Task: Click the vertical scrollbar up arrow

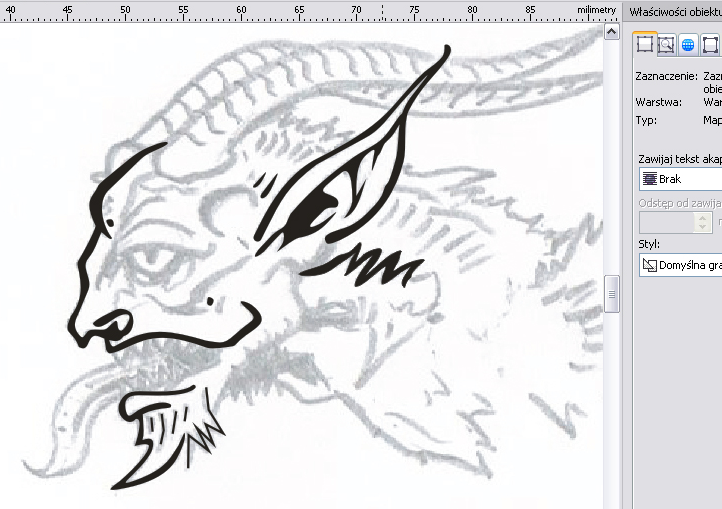Action: 612,31
